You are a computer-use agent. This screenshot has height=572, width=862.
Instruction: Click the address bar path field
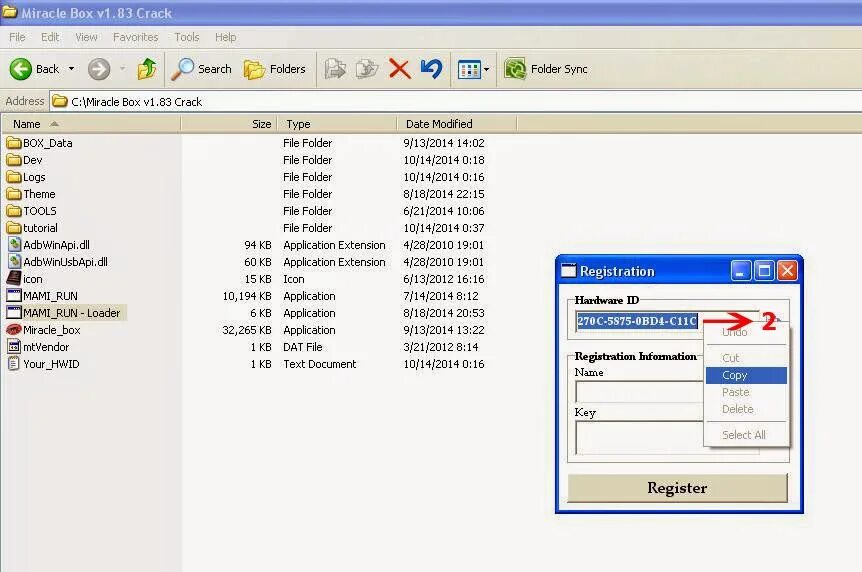(x=456, y=102)
